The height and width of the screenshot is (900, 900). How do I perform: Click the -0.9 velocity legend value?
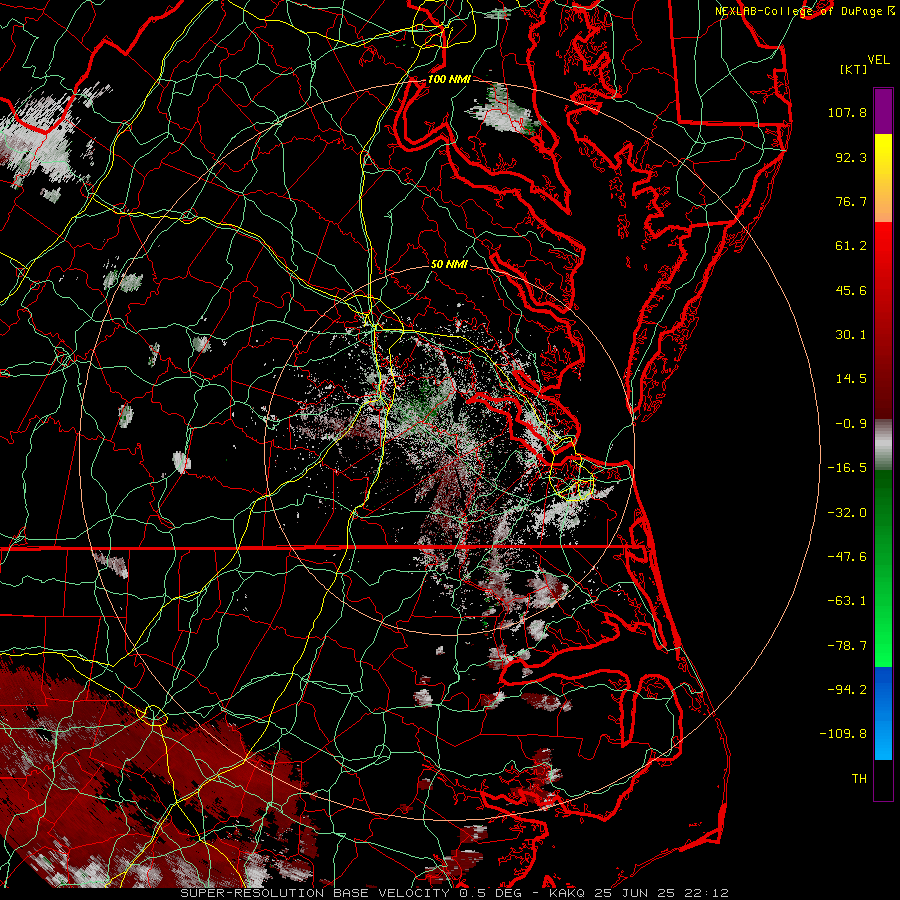tap(851, 424)
